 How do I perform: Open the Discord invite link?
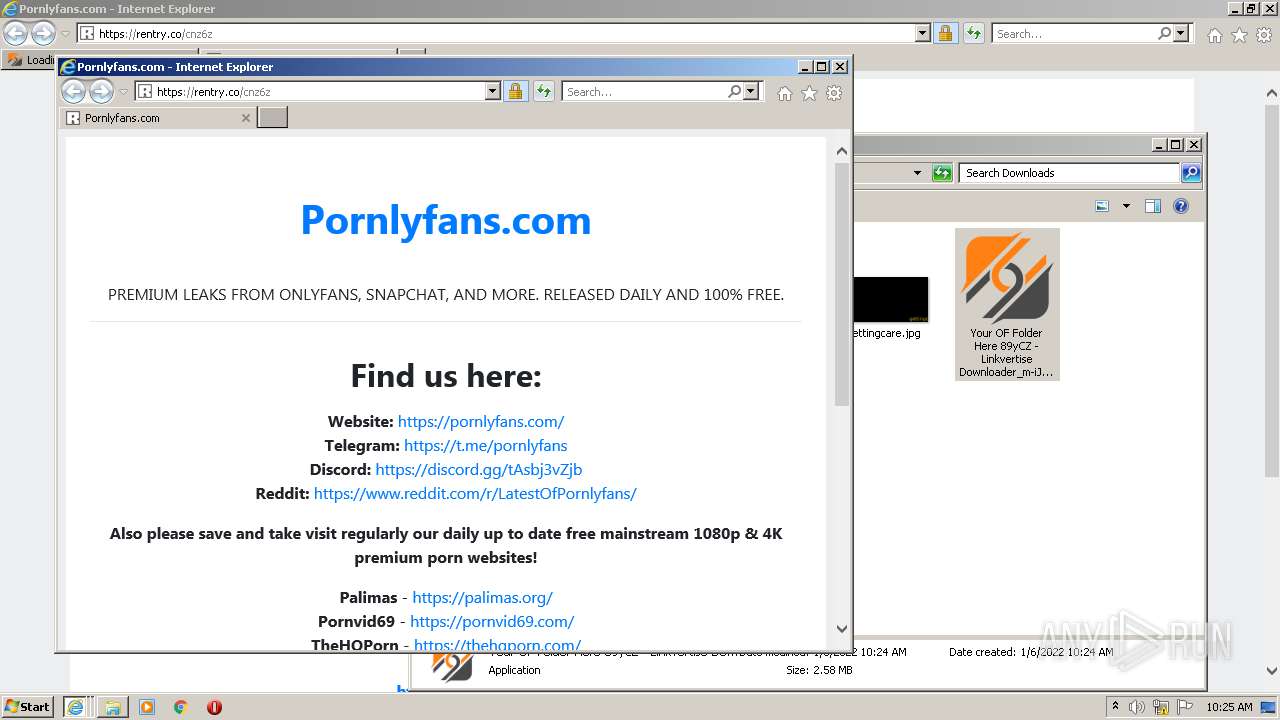tap(479, 469)
